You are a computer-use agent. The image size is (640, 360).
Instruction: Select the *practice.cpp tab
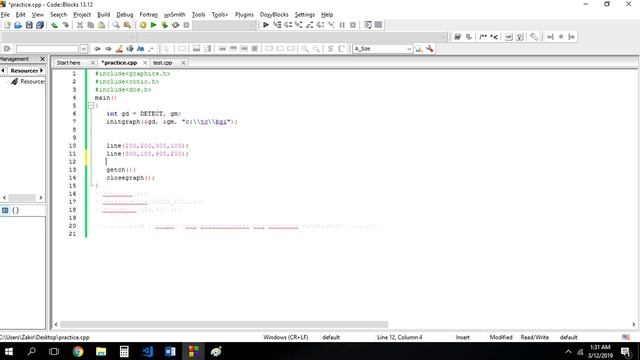pos(119,63)
